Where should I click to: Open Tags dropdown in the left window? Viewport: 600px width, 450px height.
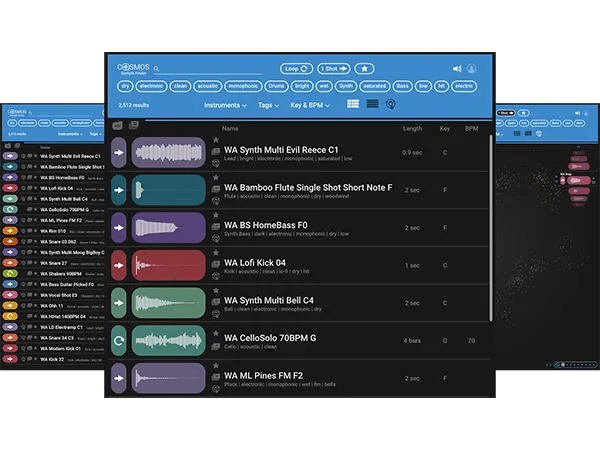click(x=95, y=134)
